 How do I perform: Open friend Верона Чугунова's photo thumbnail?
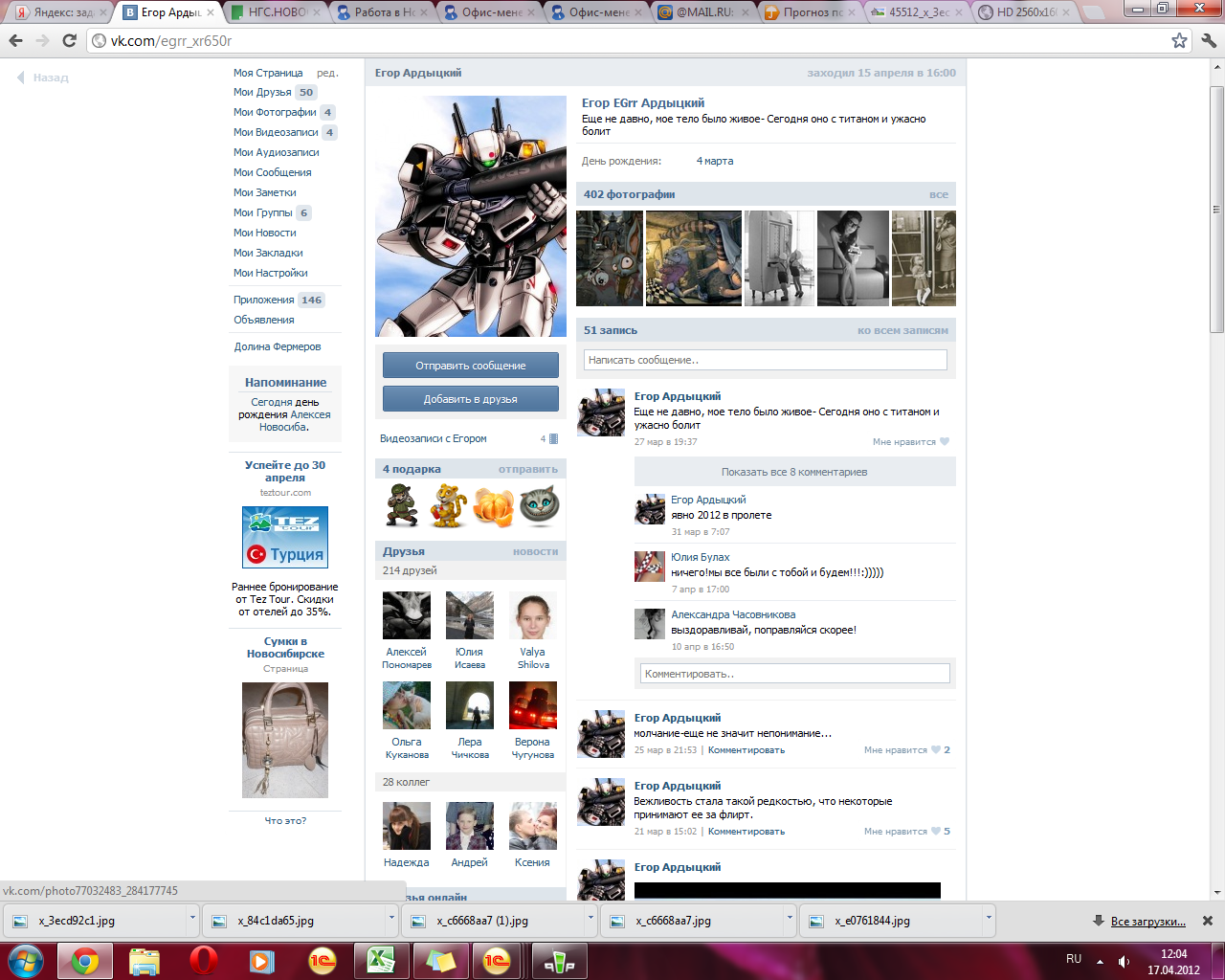[x=533, y=705]
